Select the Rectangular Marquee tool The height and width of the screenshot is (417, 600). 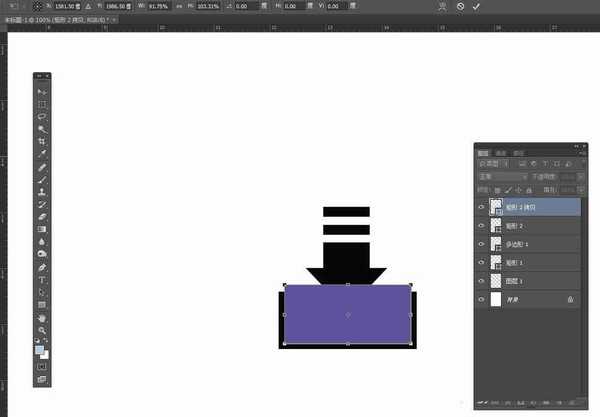coord(42,104)
